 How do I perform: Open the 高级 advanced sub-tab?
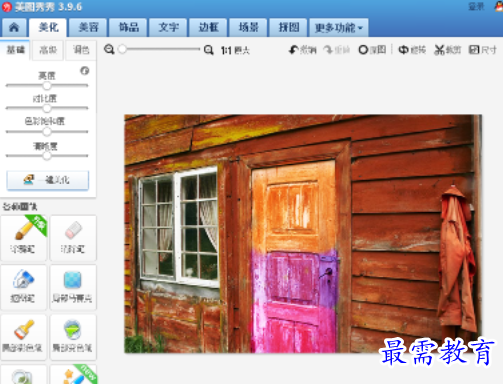[x=48, y=50]
